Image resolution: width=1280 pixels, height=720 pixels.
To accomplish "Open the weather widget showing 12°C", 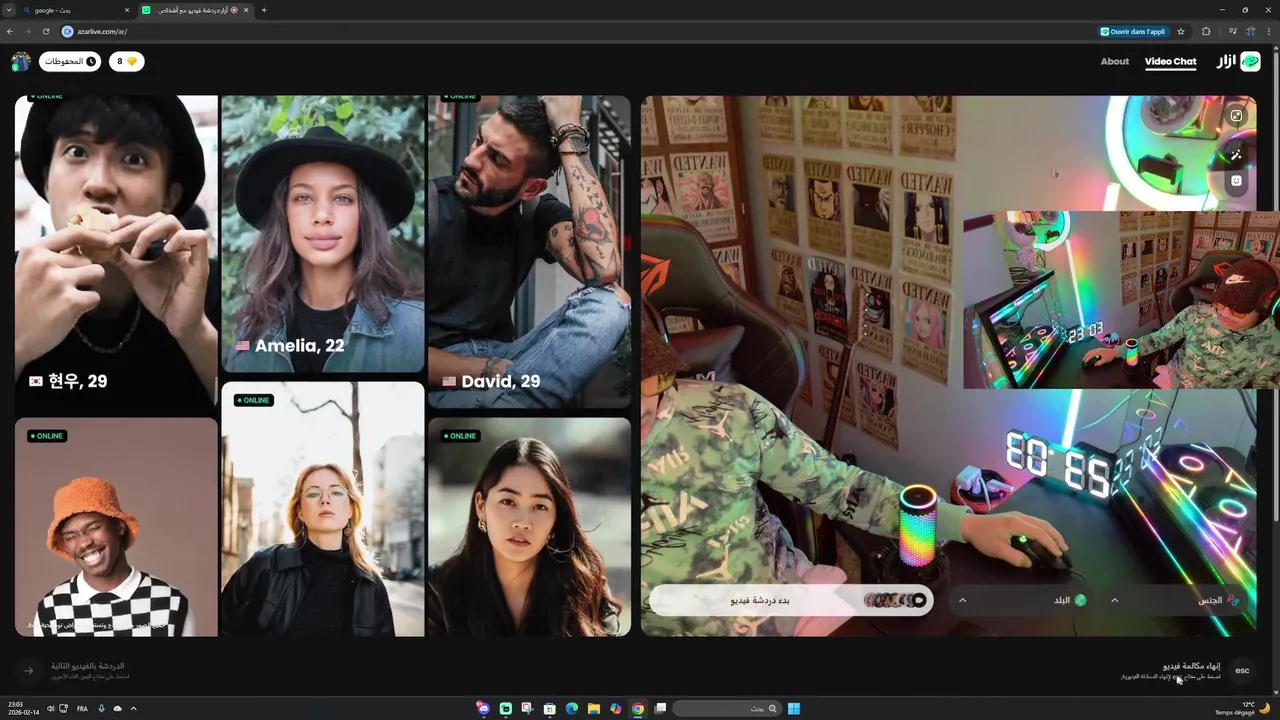I will pyautogui.click(x=1243, y=708).
